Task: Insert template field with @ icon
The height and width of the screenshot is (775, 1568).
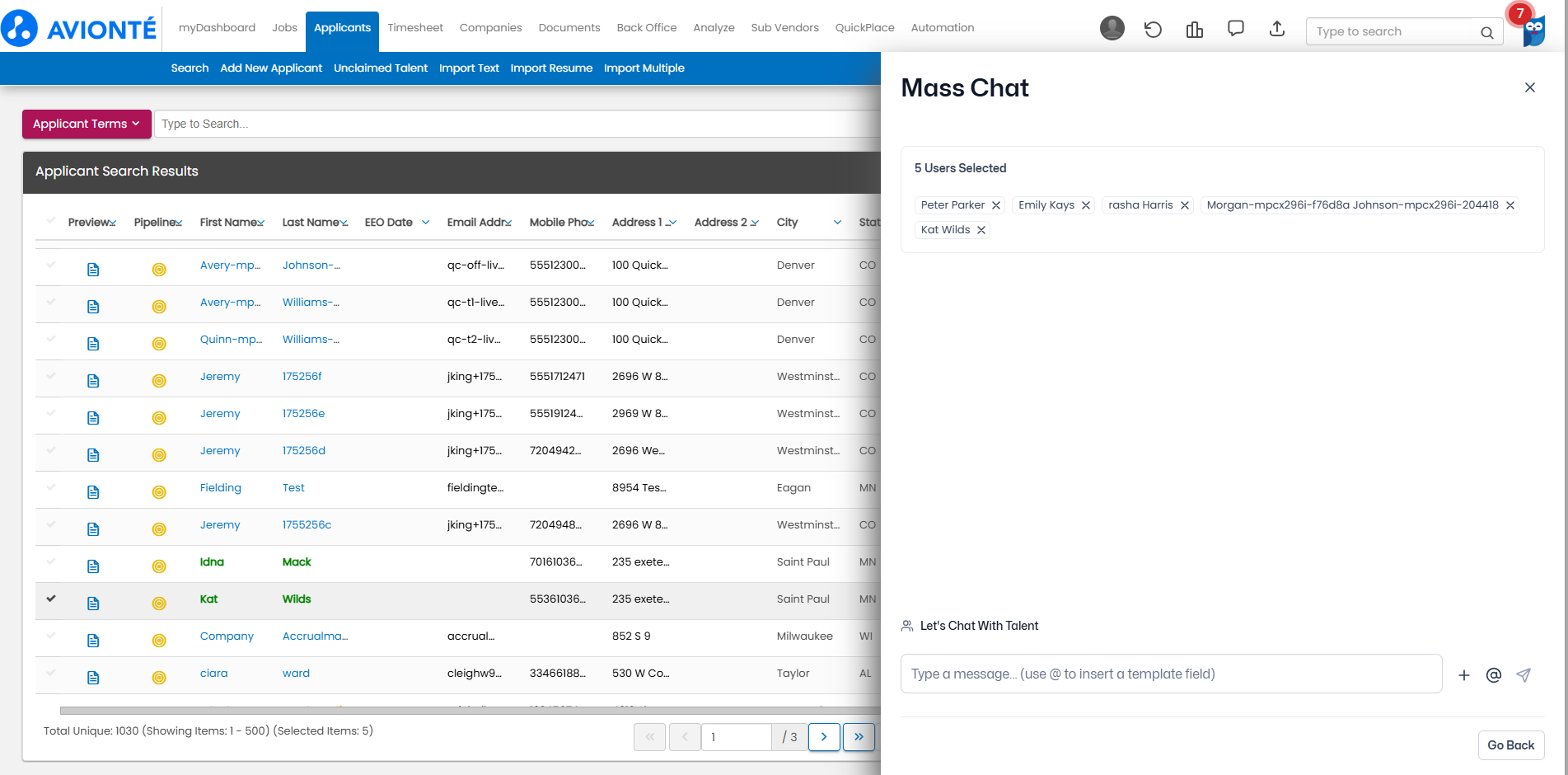Action: point(1493,675)
